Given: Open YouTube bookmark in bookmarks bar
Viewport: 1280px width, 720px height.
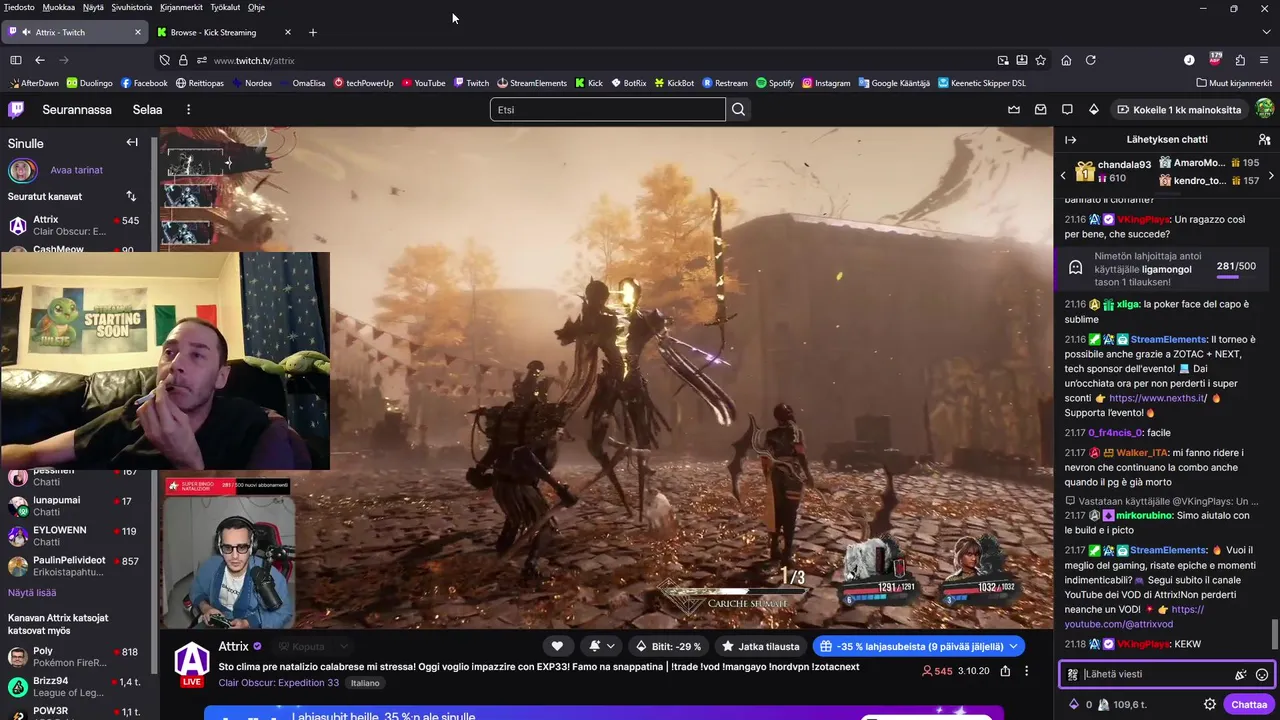Looking at the screenshot, I should 424,83.
